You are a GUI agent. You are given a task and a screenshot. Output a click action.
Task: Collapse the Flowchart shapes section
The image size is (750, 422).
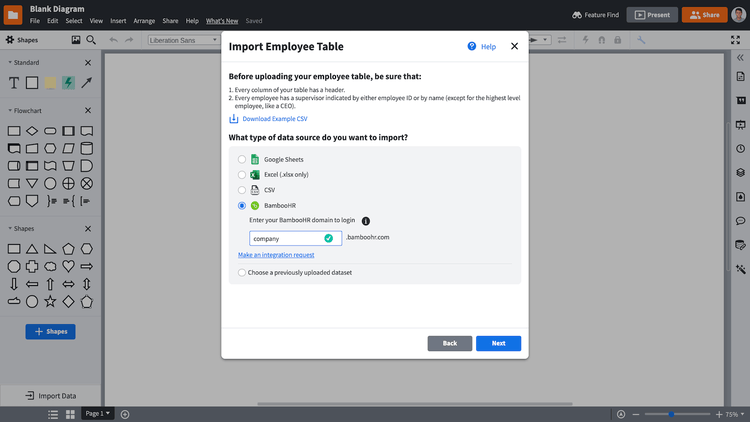[10, 111]
